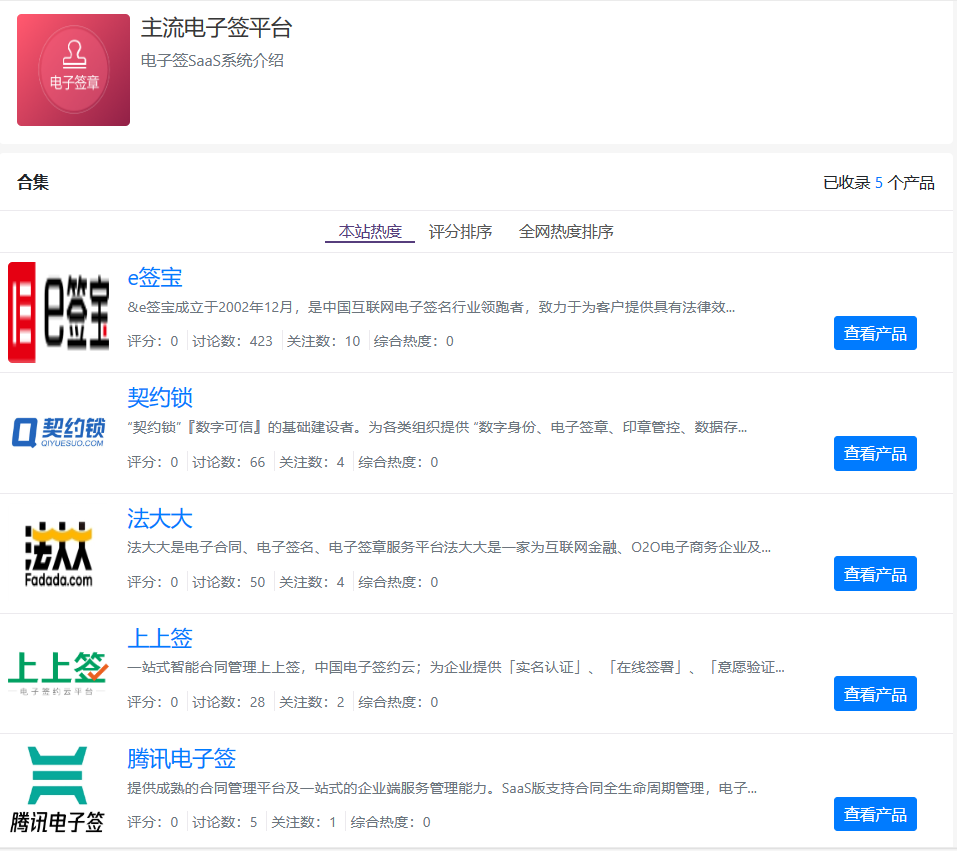The image size is (957, 851).
Task: Open the 上上签 logo image
Action: pos(59,673)
